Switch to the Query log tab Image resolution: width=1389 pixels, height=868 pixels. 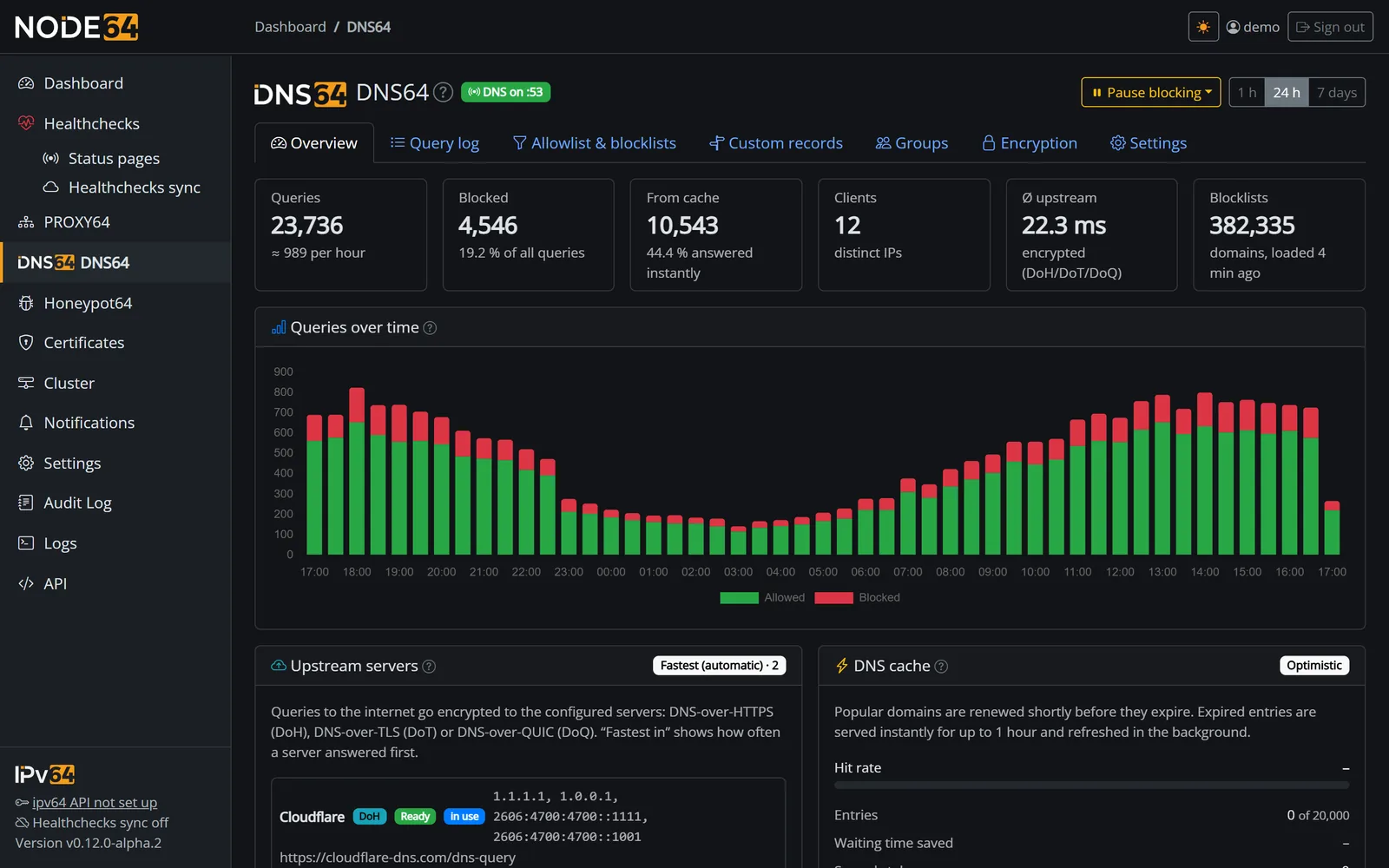pyautogui.click(x=435, y=143)
